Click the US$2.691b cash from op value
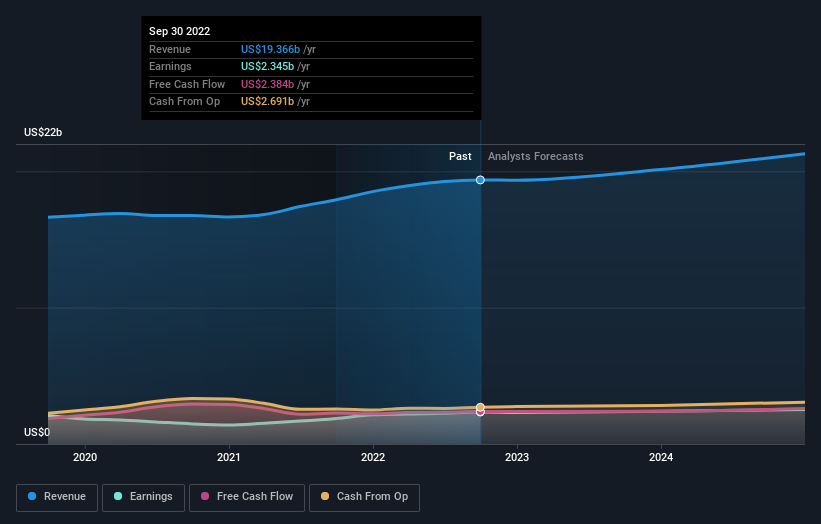The height and width of the screenshot is (524, 821). point(267,102)
